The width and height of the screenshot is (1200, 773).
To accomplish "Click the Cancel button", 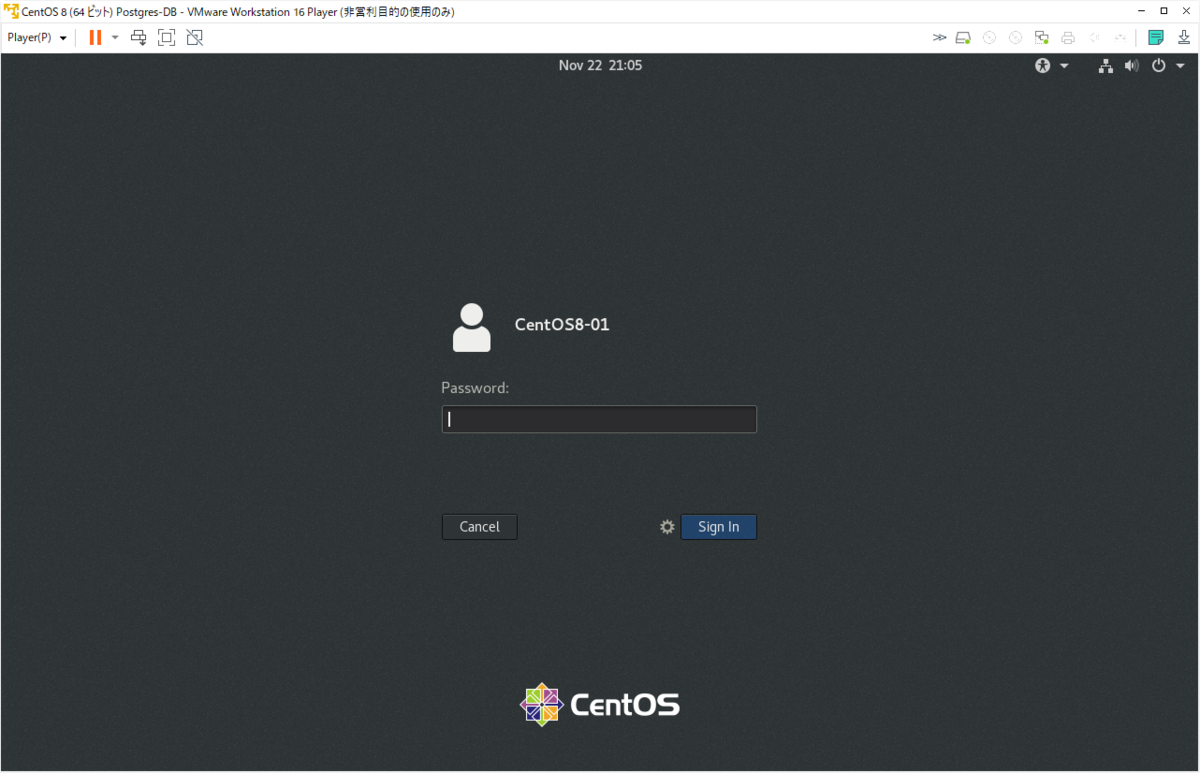I will pos(480,527).
